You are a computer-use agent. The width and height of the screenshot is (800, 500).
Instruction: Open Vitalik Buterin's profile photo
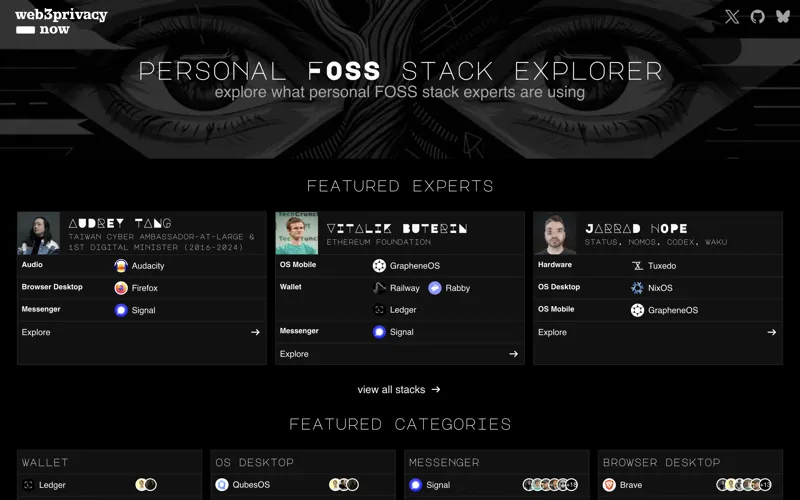[297, 233]
